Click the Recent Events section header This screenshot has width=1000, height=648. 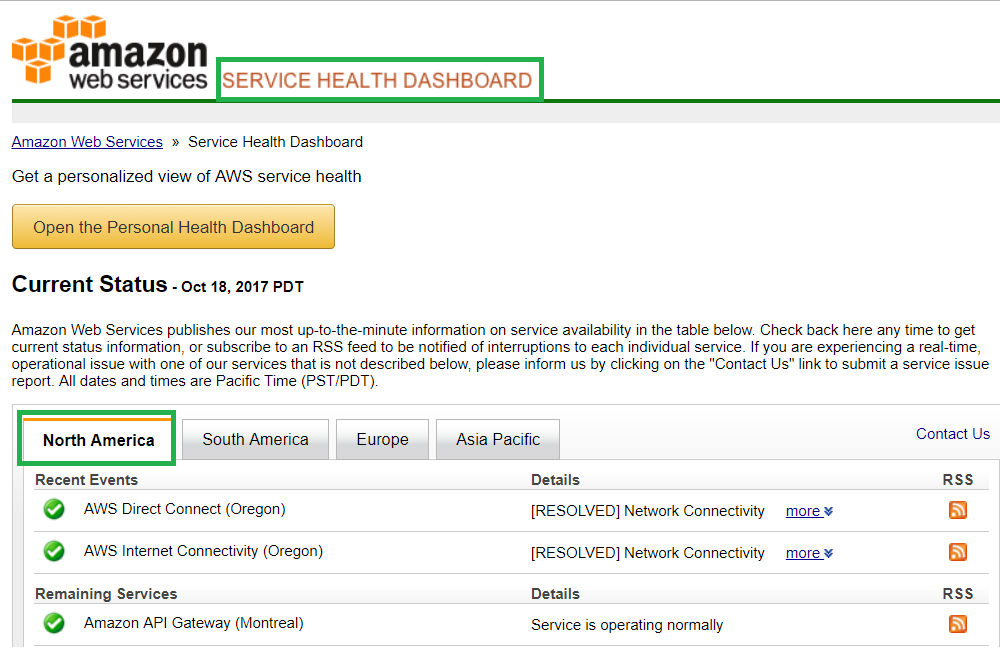pyautogui.click(x=86, y=480)
